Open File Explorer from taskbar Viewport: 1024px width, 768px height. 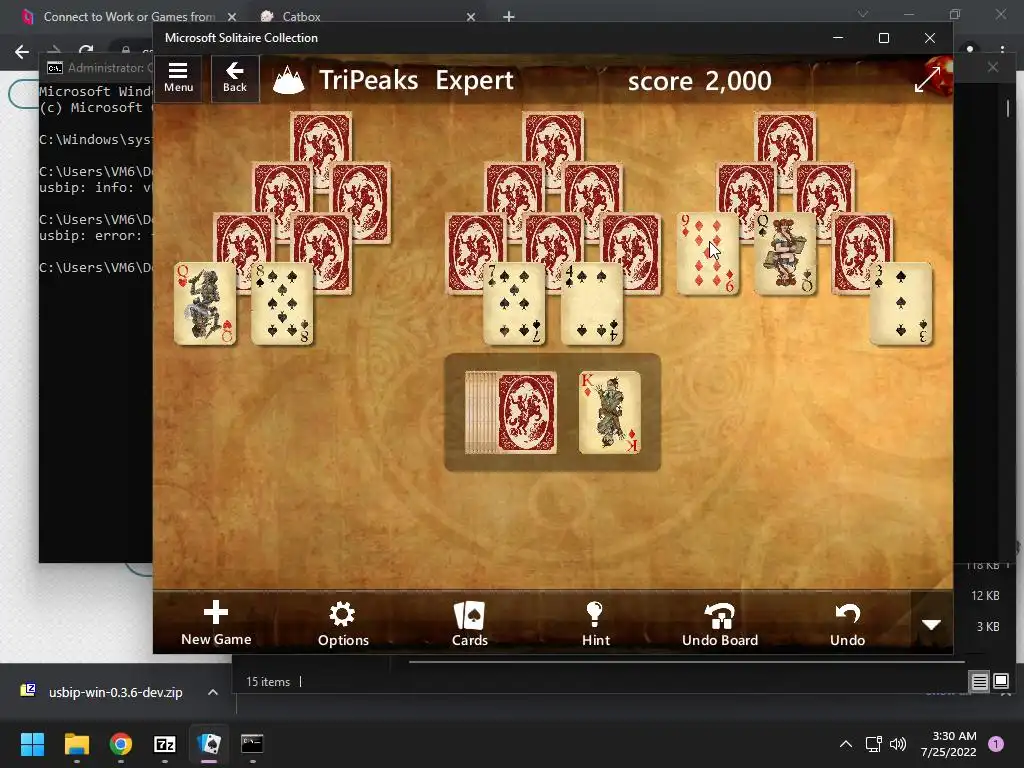click(76, 744)
